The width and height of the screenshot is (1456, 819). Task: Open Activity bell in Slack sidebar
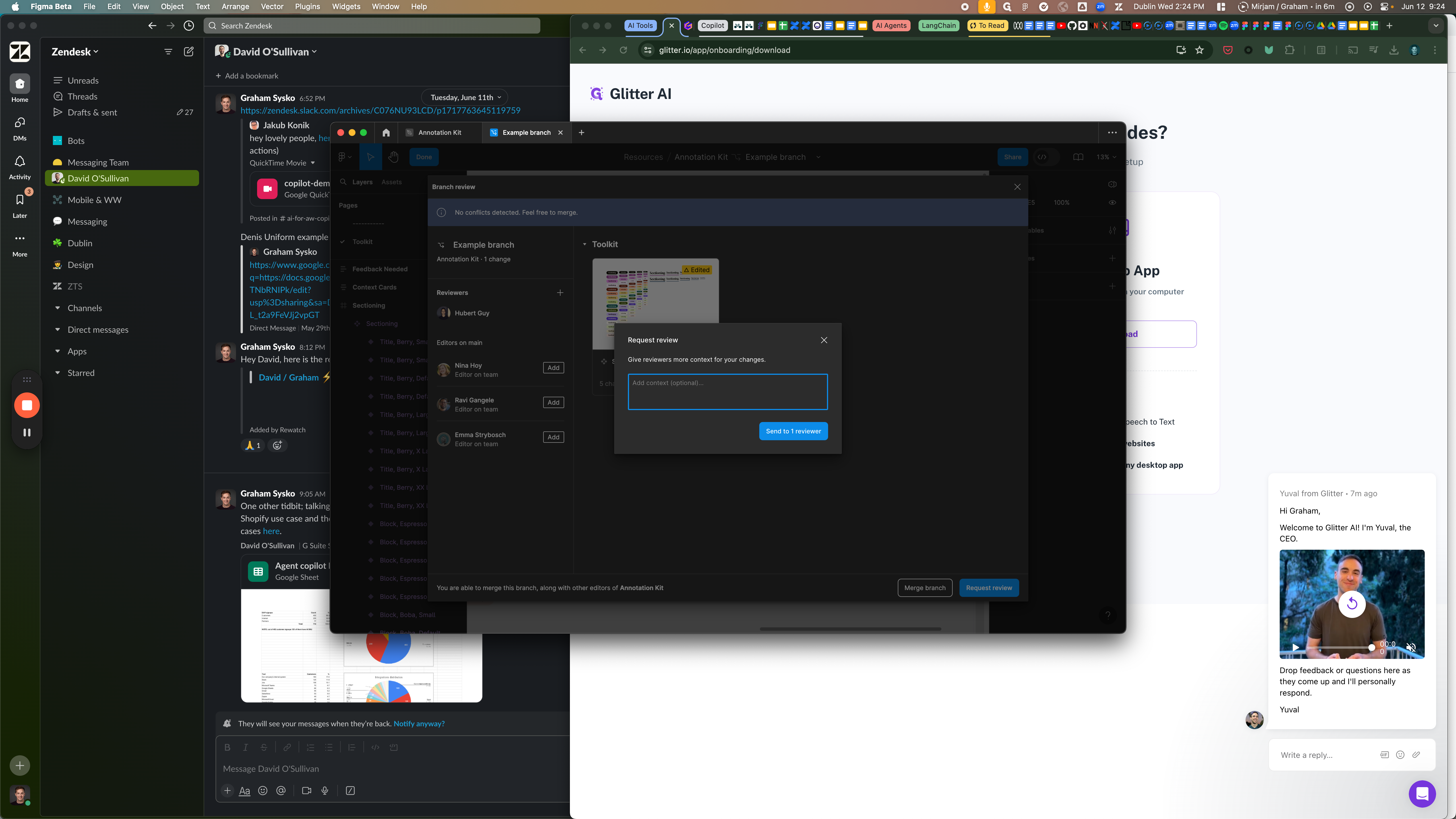pos(20,167)
